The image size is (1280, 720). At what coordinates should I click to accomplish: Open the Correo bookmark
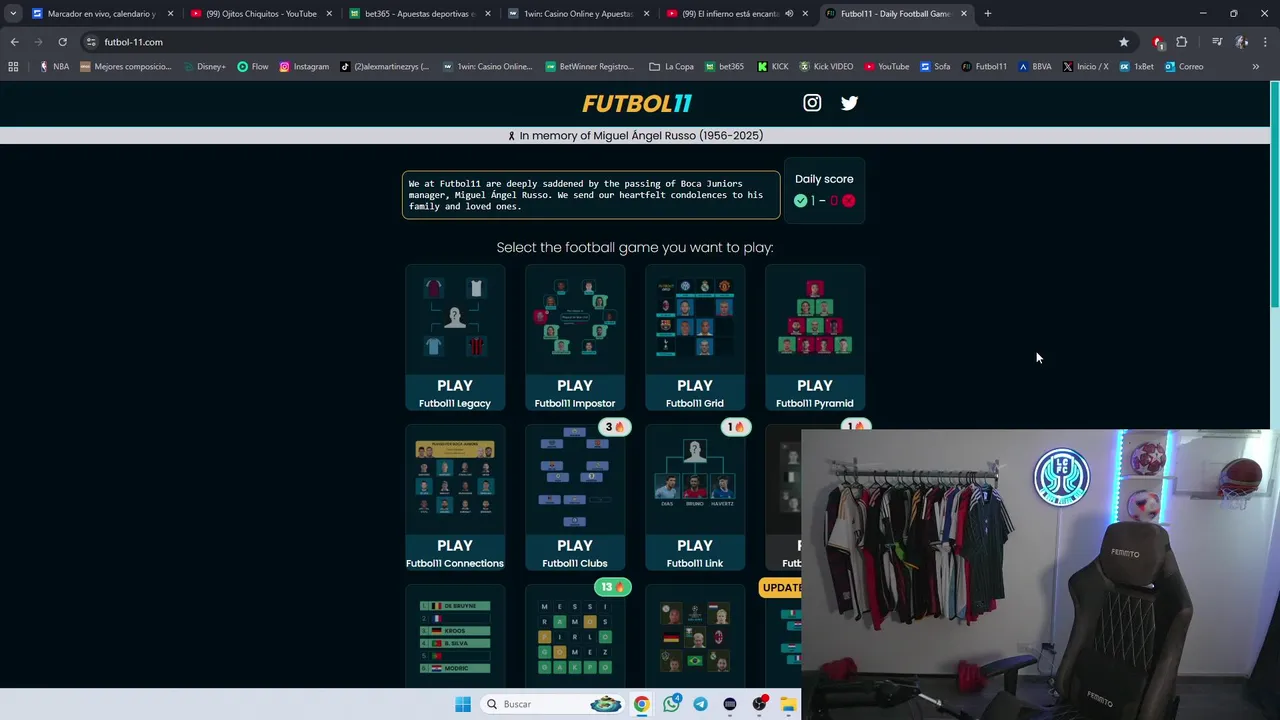(1184, 67)
